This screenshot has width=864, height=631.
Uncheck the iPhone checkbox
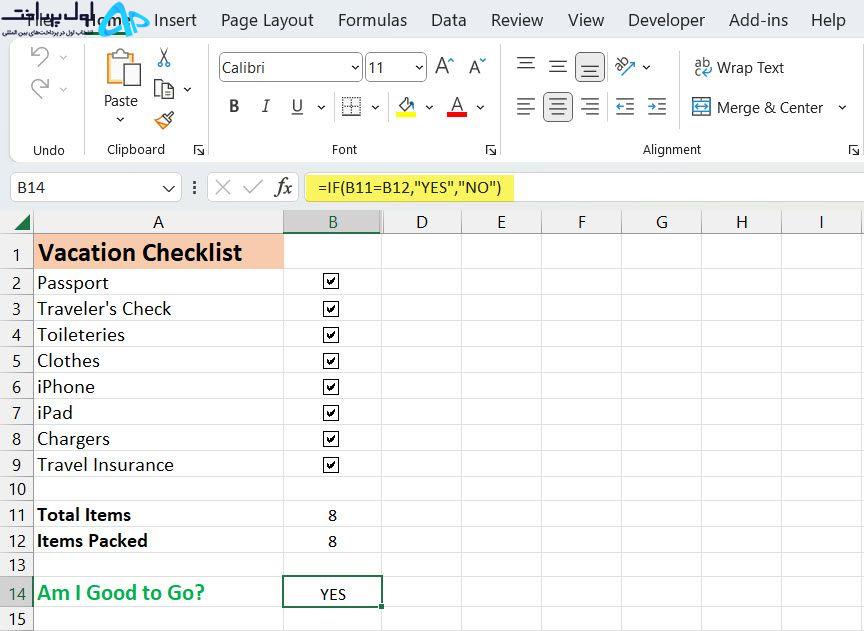(331, 387)
